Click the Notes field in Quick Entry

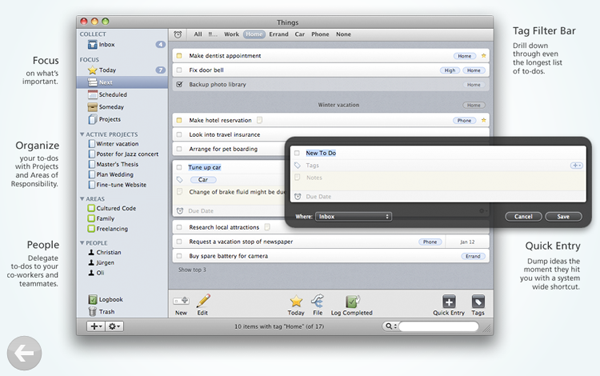click(437, 180)
